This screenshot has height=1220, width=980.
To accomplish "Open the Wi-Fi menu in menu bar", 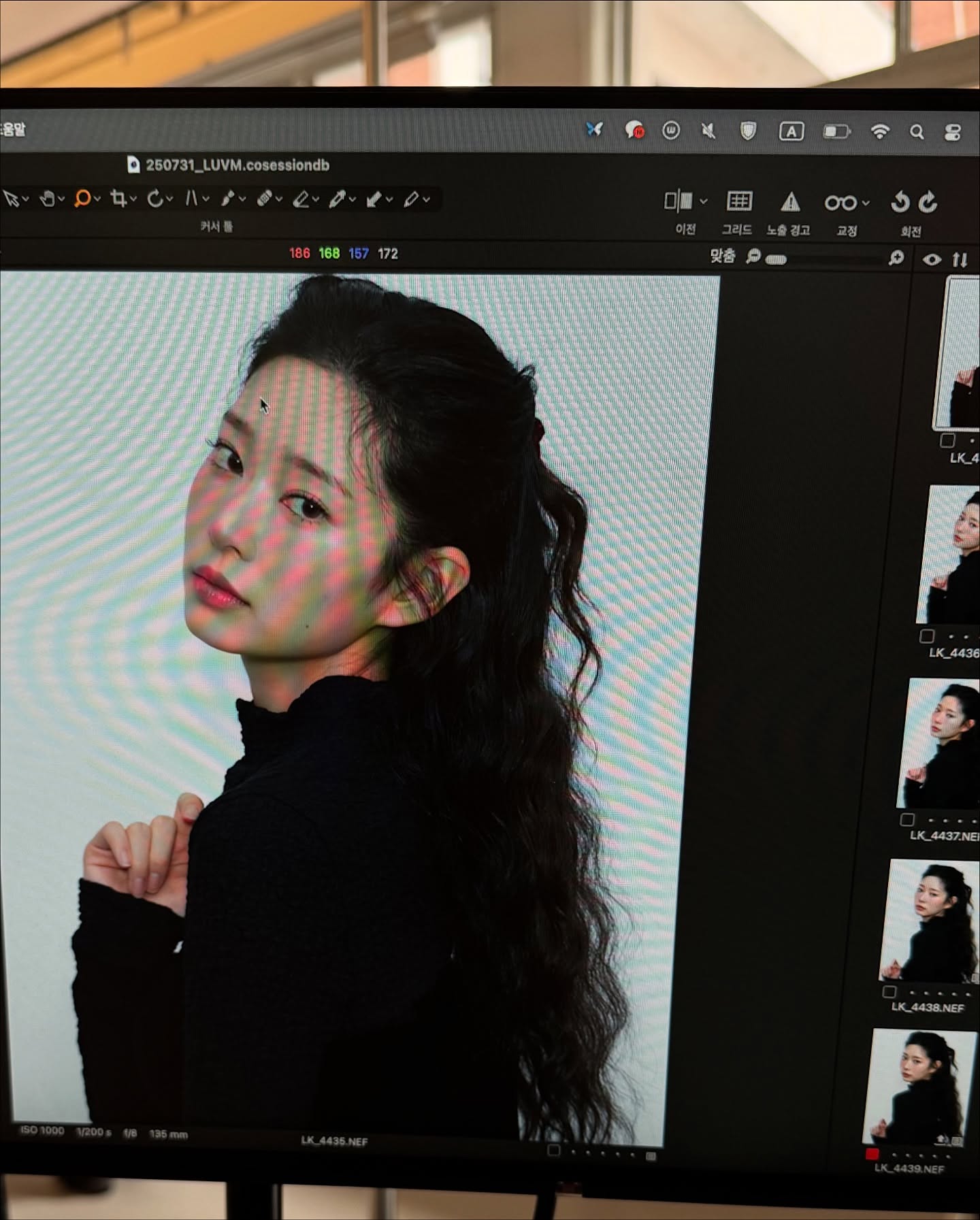I will pyautogui.click(x=880, y=131).
